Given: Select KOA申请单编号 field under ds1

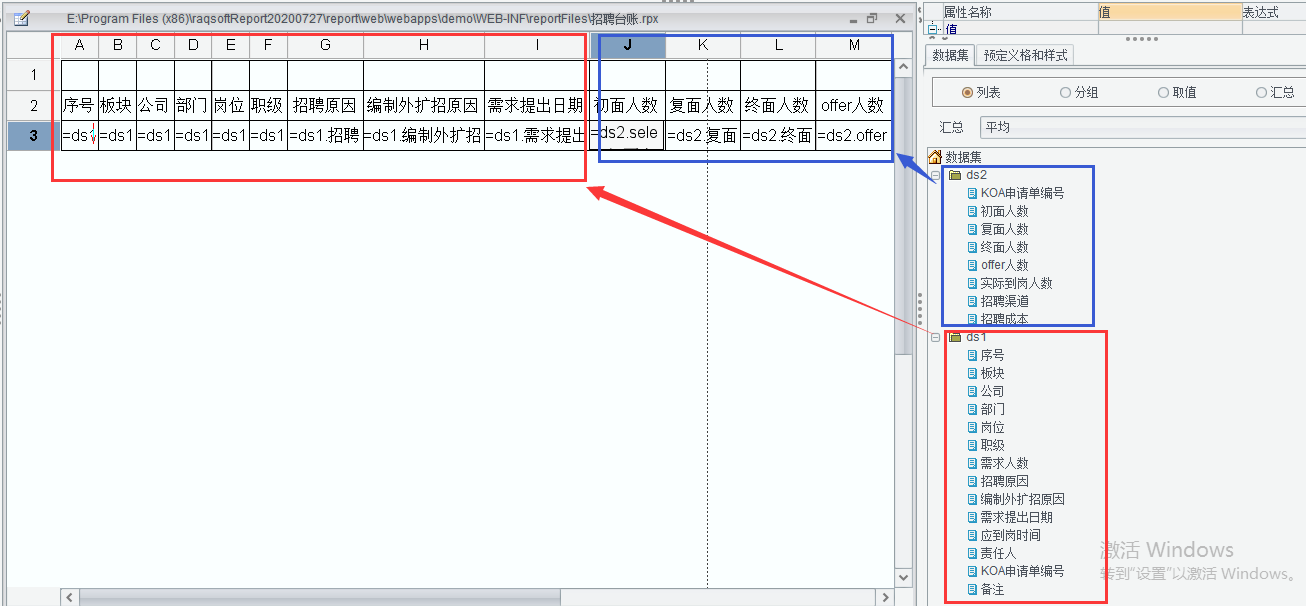Looking at the screenshot, I should coord(1022,571).
